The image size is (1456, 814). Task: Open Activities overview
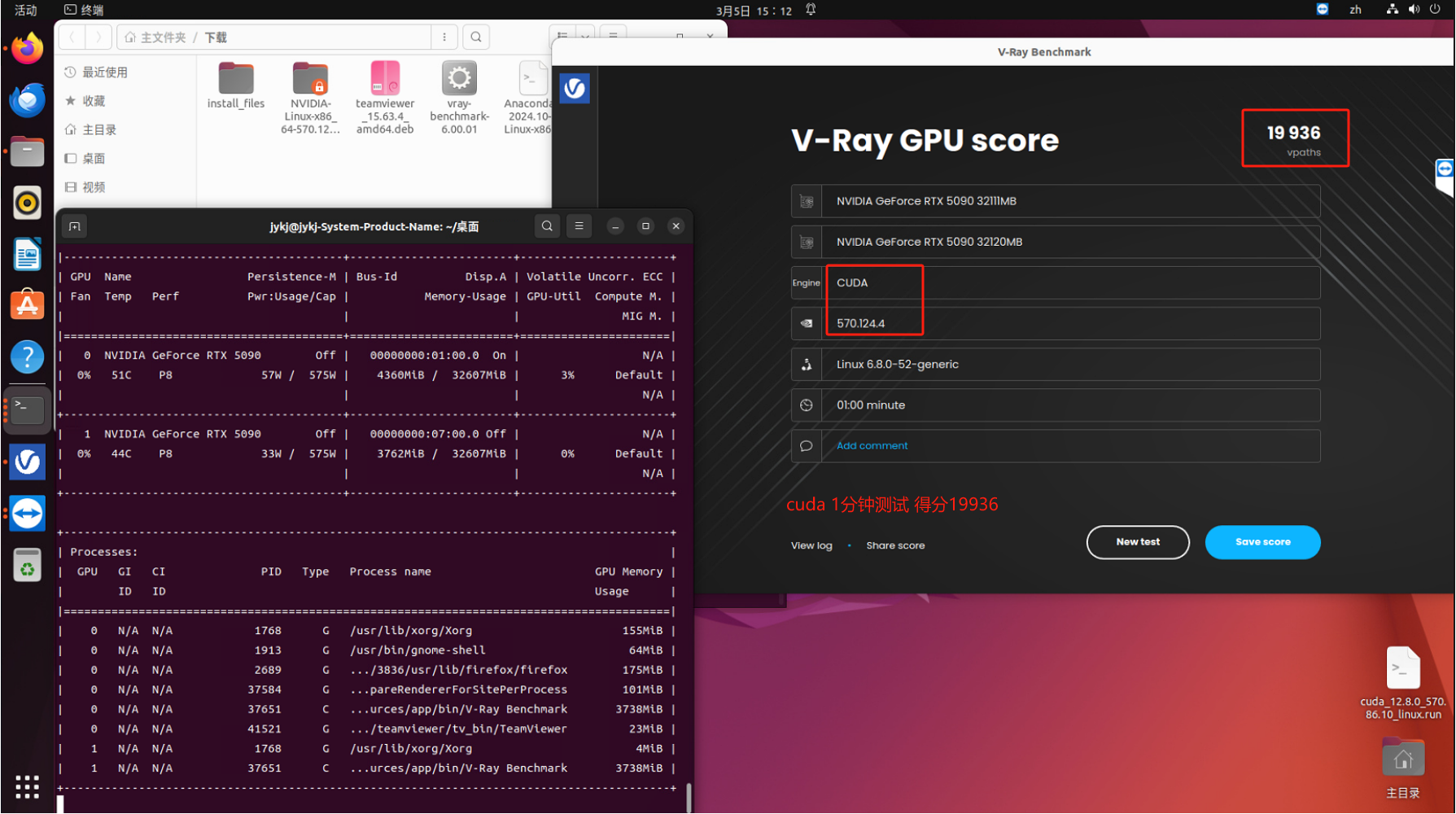click(25, 10)
